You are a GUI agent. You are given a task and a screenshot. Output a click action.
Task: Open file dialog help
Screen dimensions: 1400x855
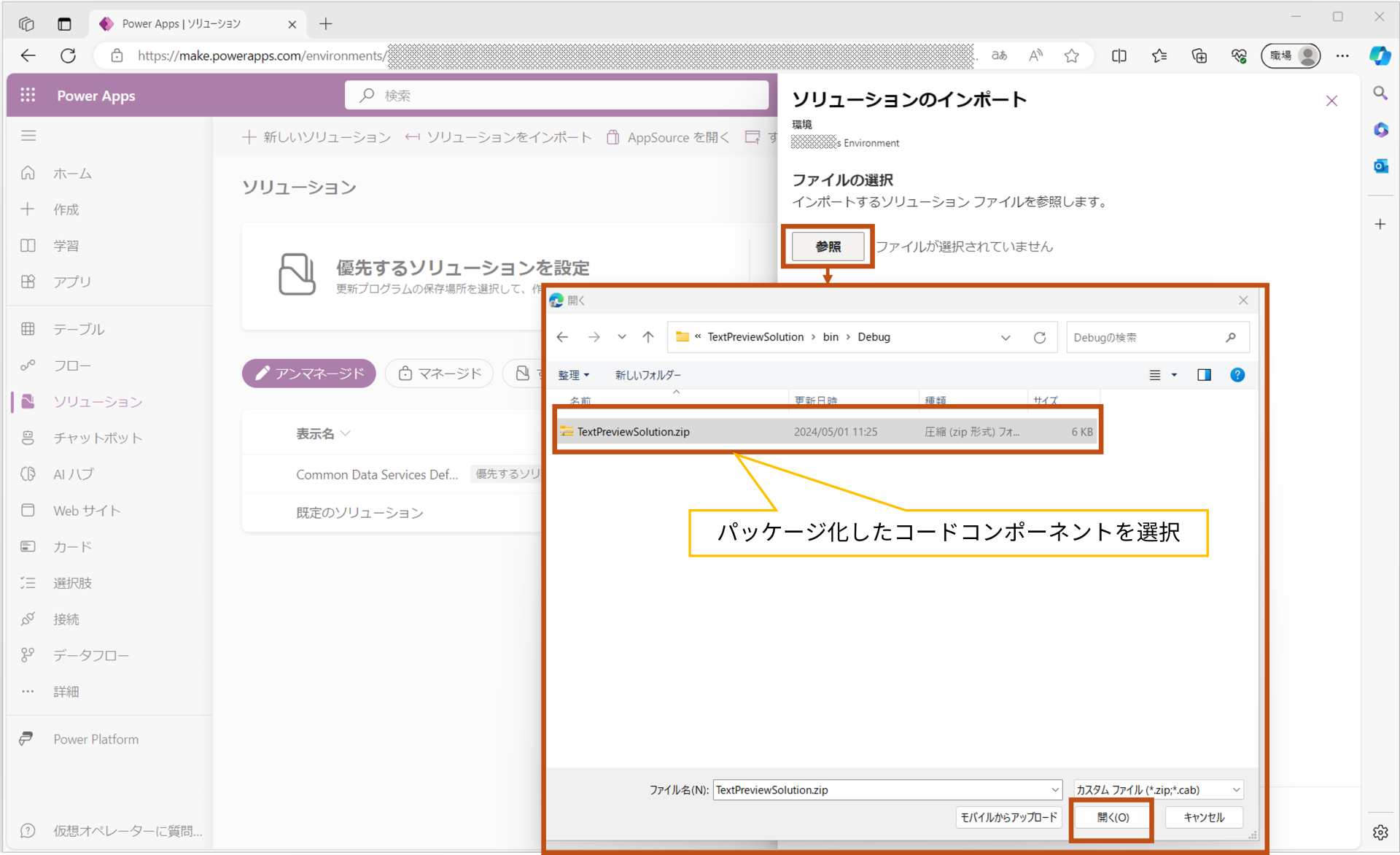(1237, 375)
